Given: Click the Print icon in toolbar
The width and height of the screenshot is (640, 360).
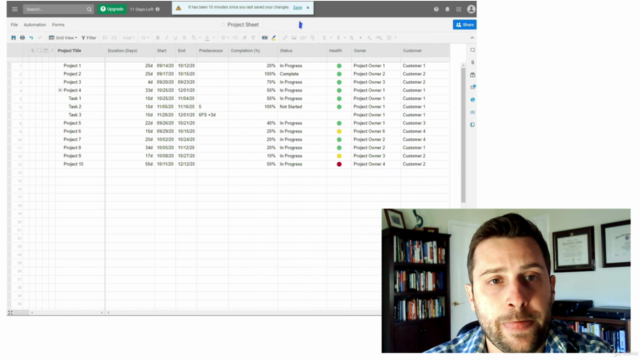Looking at the screenshot, I should pyautogui.click(x=22, y=38).
